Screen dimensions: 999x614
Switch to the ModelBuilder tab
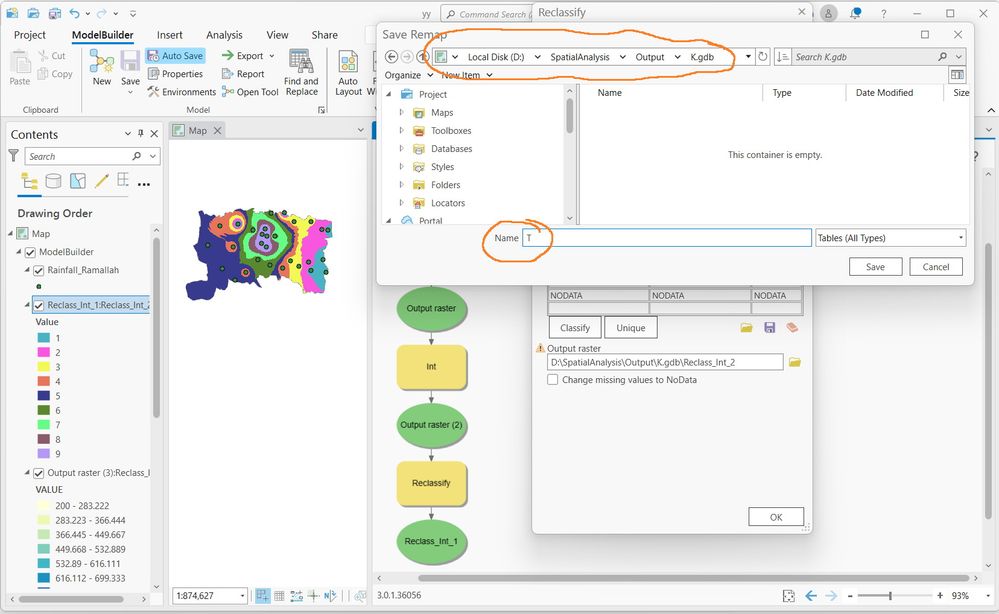pos(103,35)
